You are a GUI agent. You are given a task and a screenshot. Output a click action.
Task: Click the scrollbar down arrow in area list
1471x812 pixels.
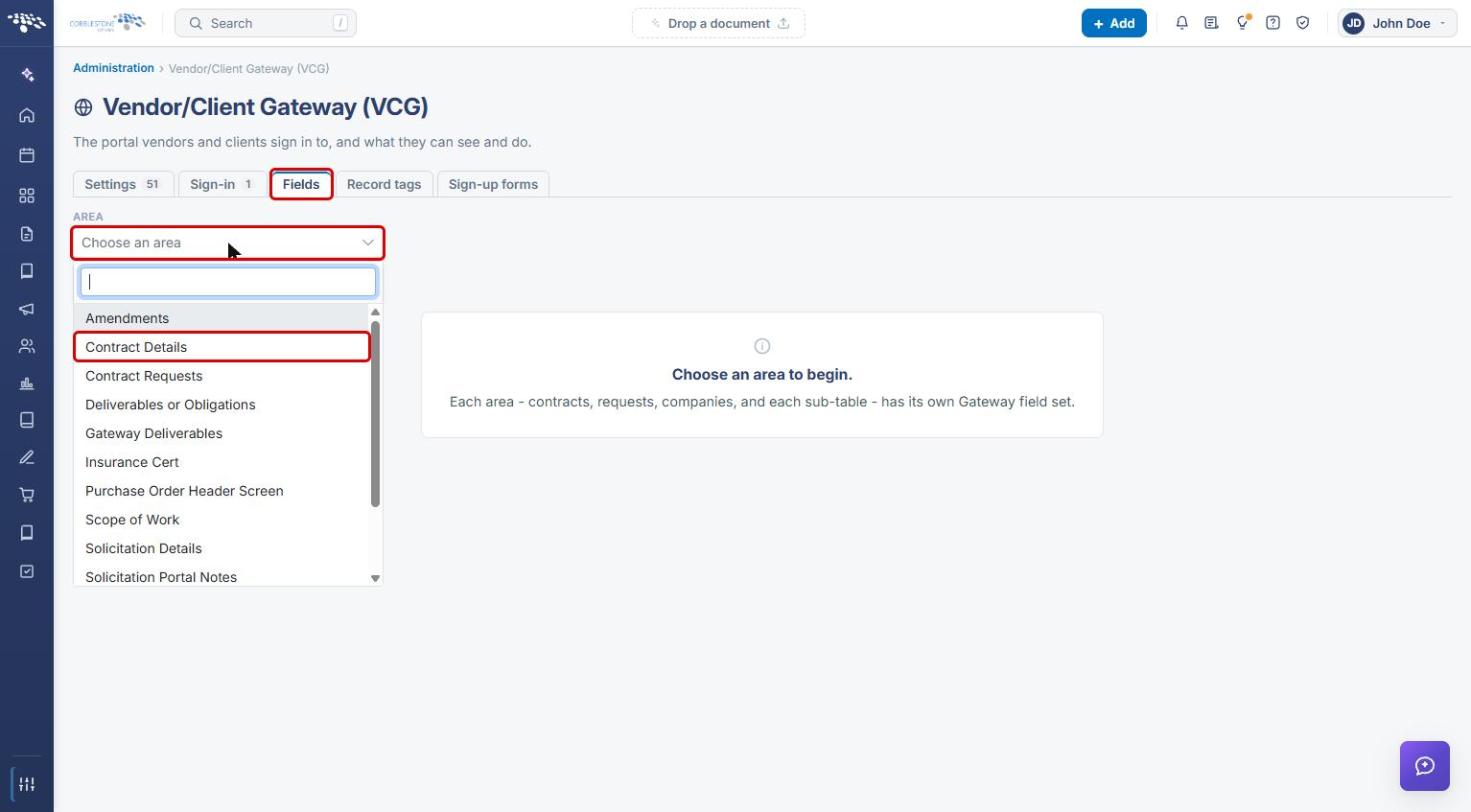coord(375,578)
